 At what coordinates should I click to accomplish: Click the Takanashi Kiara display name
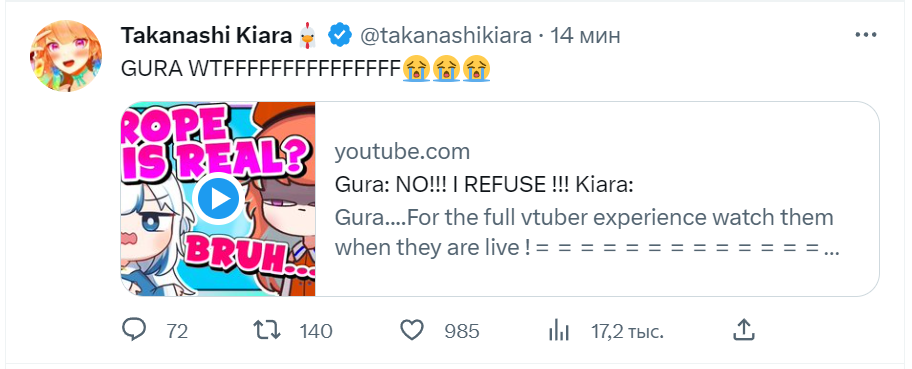click(x=206, y=36)
